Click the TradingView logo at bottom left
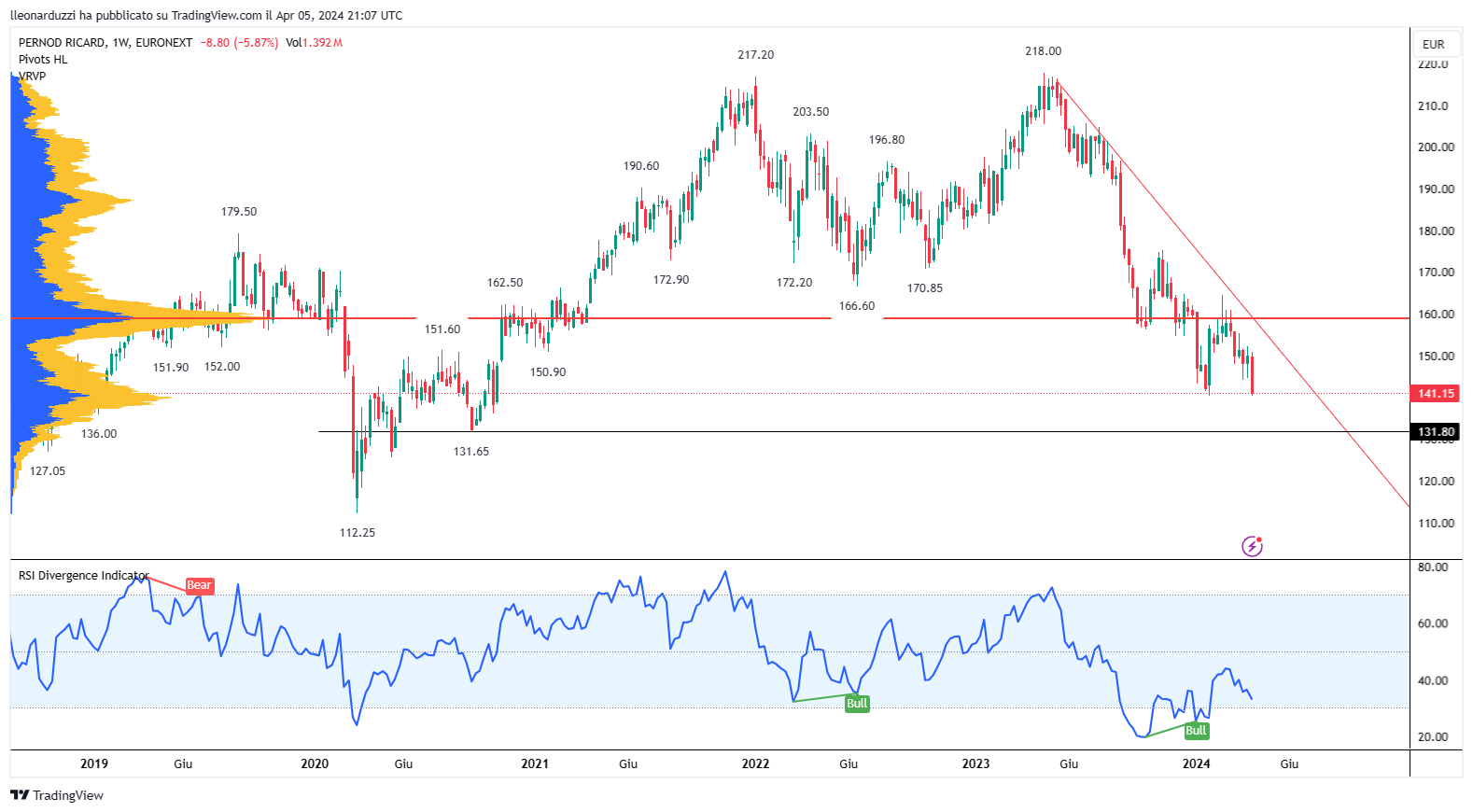 [x=57, y=795]
